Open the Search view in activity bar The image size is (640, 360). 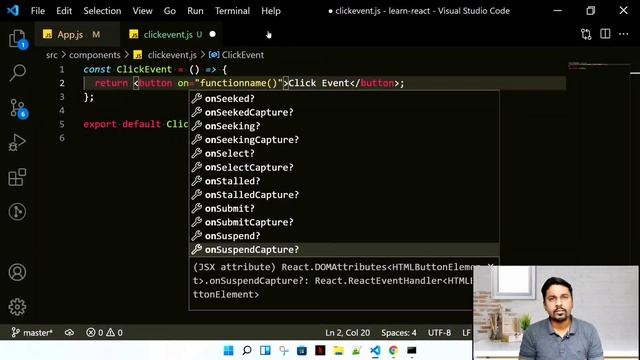17,73
